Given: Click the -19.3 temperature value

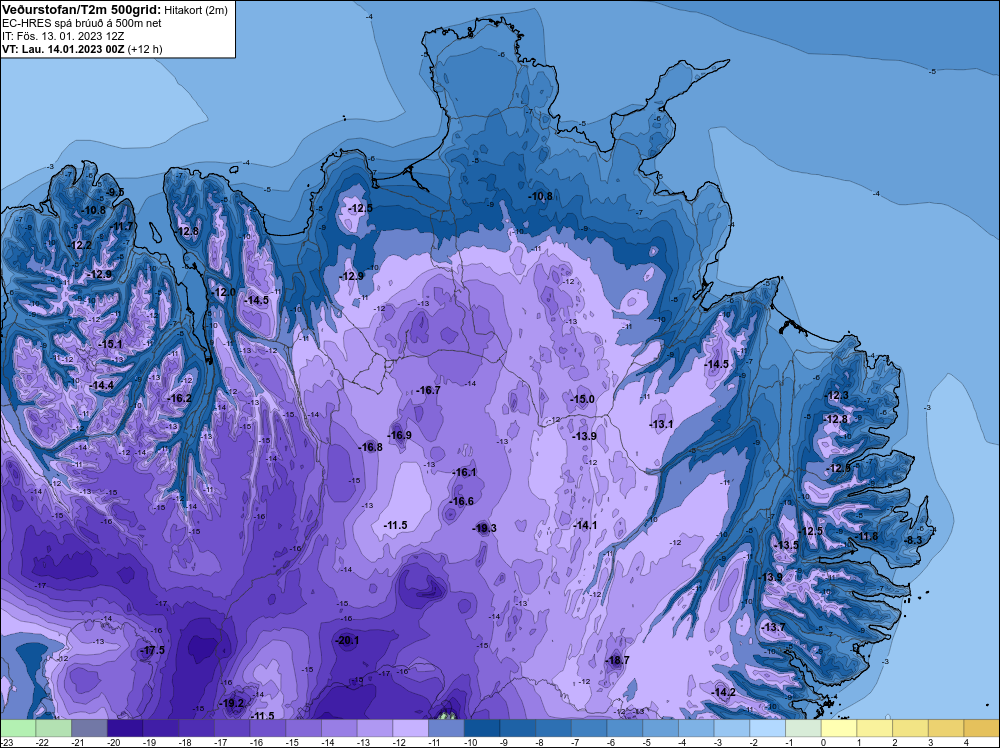Looking at the screenshot, I should (x=484, y=528).
